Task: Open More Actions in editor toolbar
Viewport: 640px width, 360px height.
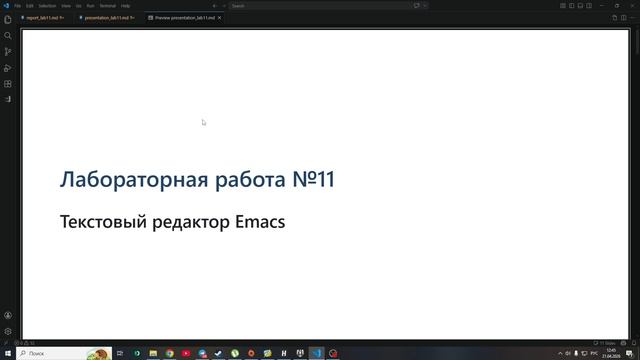Action: (x=633, y=18)
